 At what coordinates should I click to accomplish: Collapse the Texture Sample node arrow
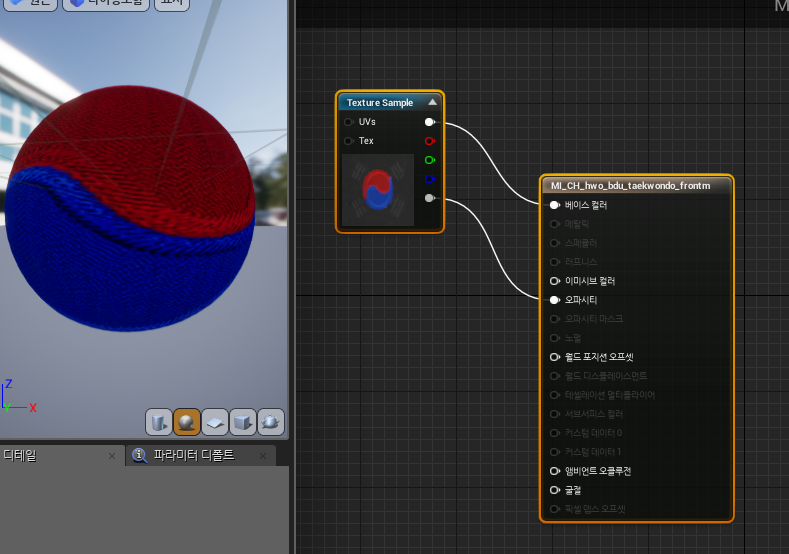[432, 102]
